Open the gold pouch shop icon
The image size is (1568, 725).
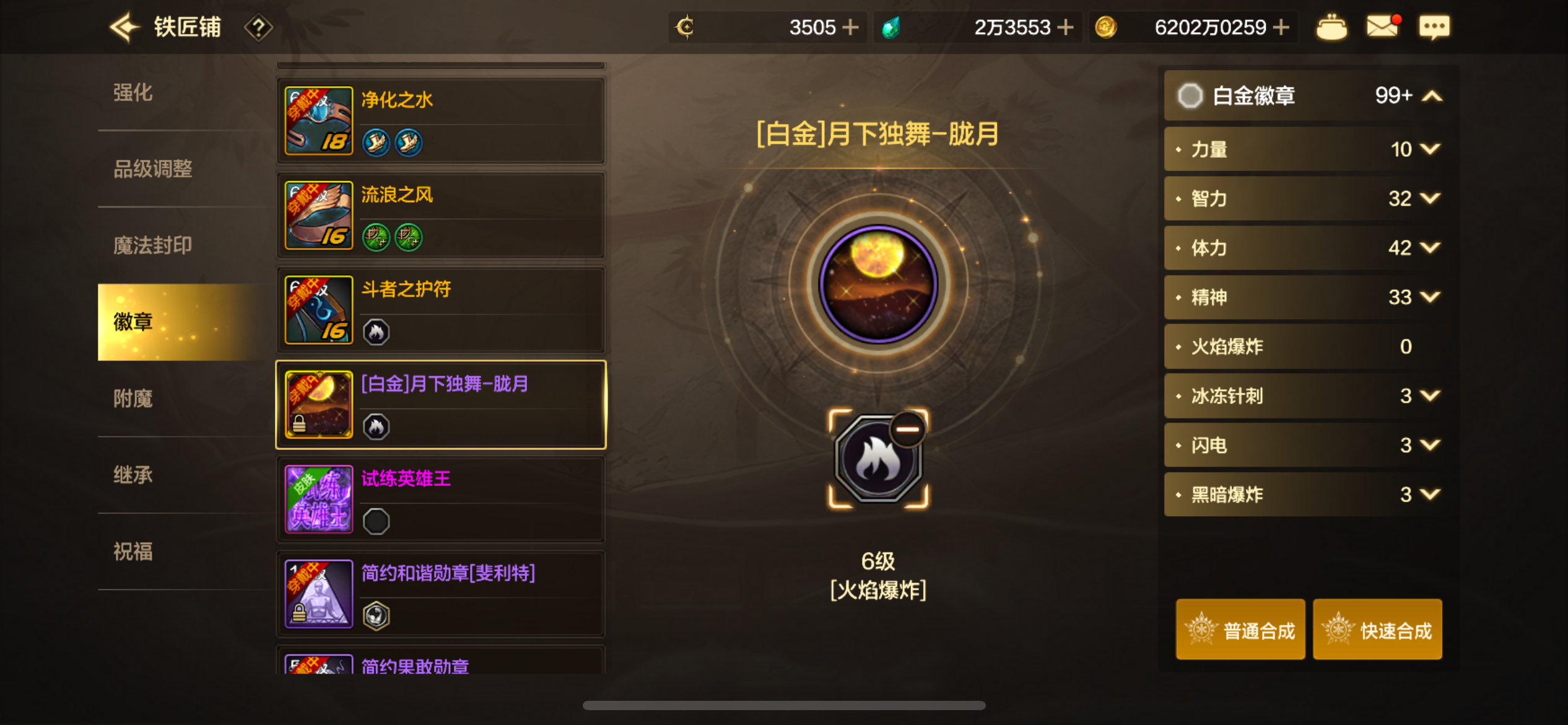tap(1331, 27)
